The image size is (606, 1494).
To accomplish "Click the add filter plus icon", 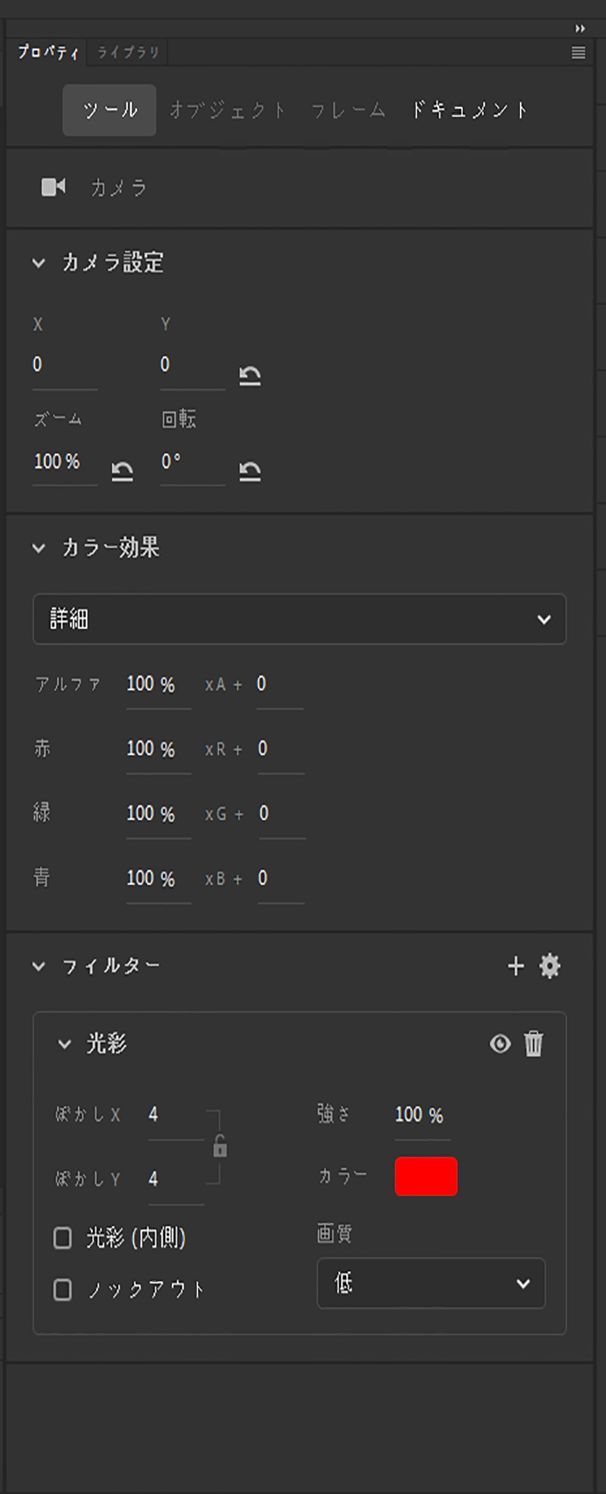I will point(516,966).
